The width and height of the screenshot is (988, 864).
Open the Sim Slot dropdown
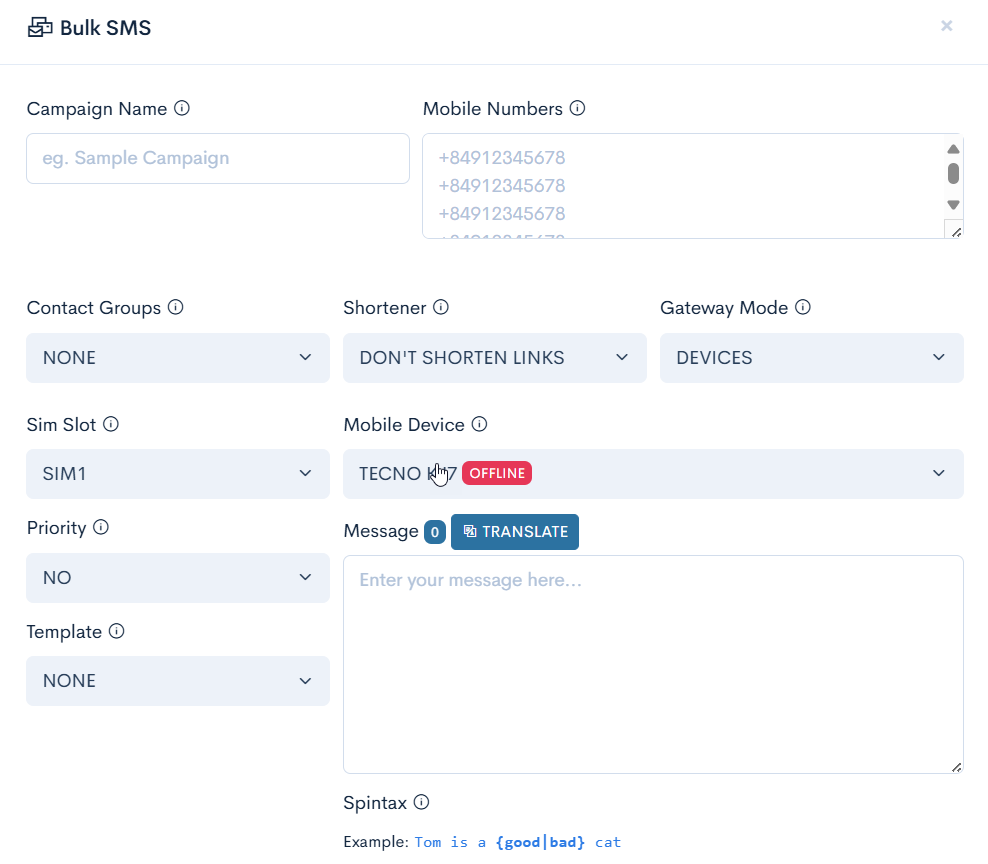(x=177, y=474)
